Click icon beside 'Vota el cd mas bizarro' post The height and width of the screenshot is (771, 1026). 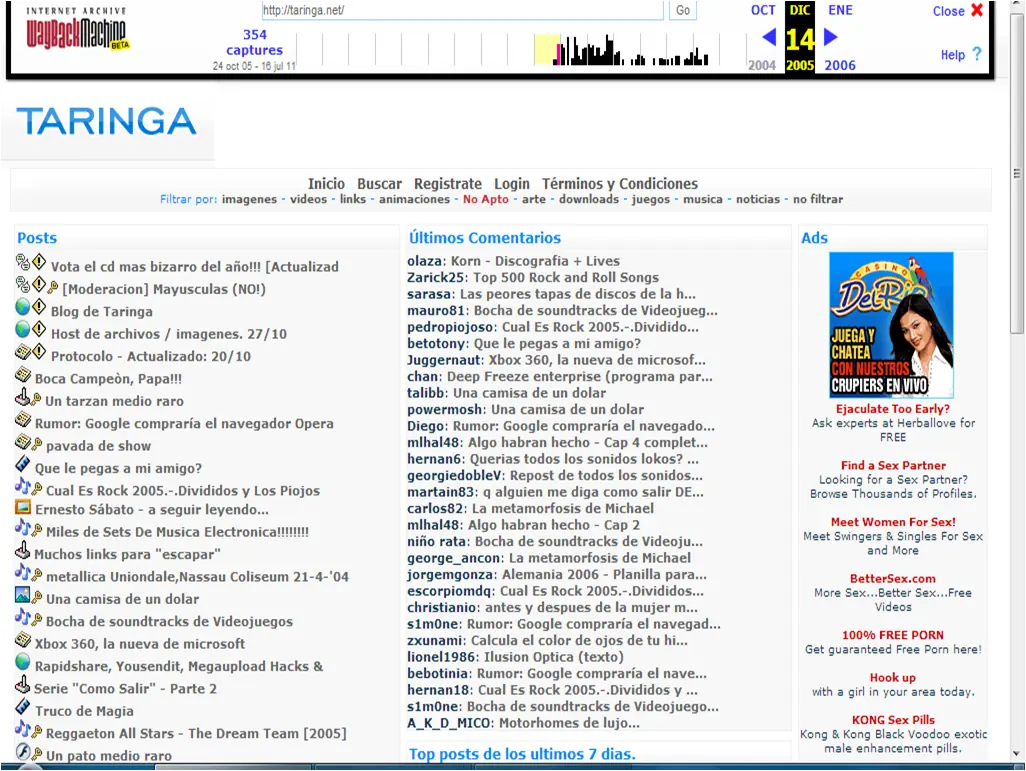23,262
